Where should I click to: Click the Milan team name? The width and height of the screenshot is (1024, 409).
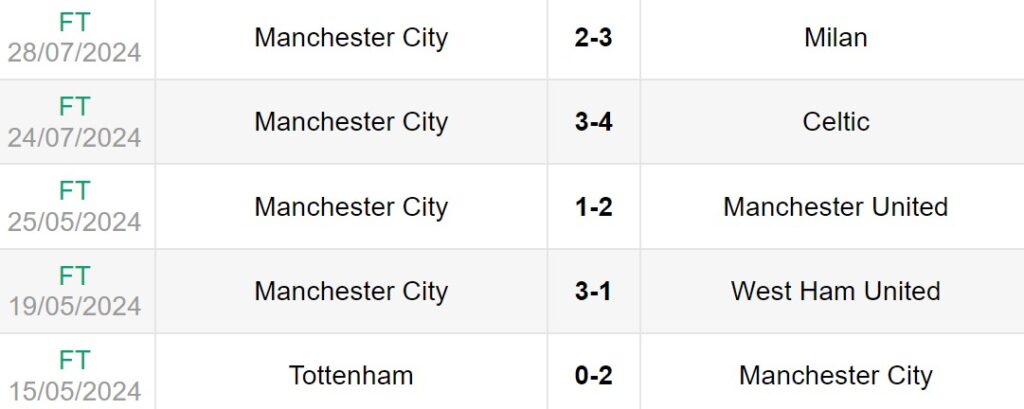pos(835,38)
